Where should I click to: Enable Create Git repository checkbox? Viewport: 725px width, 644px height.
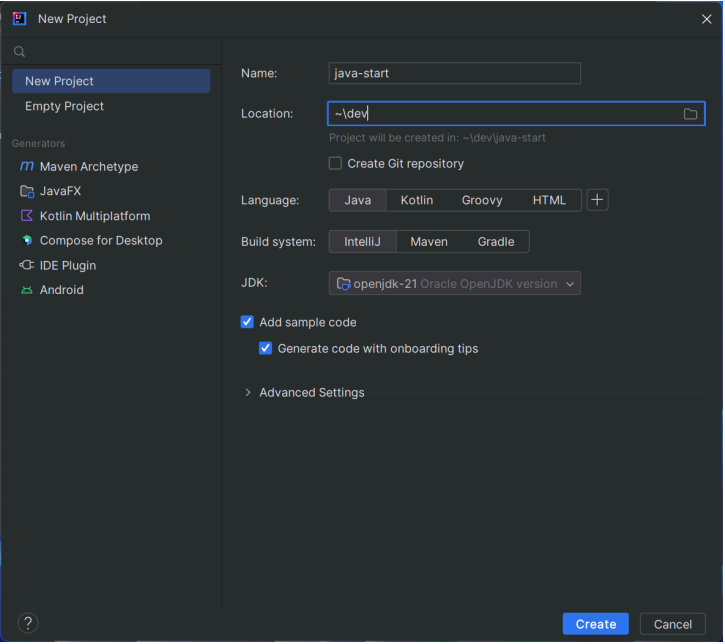pyautogui.click(x=335, y=163)
